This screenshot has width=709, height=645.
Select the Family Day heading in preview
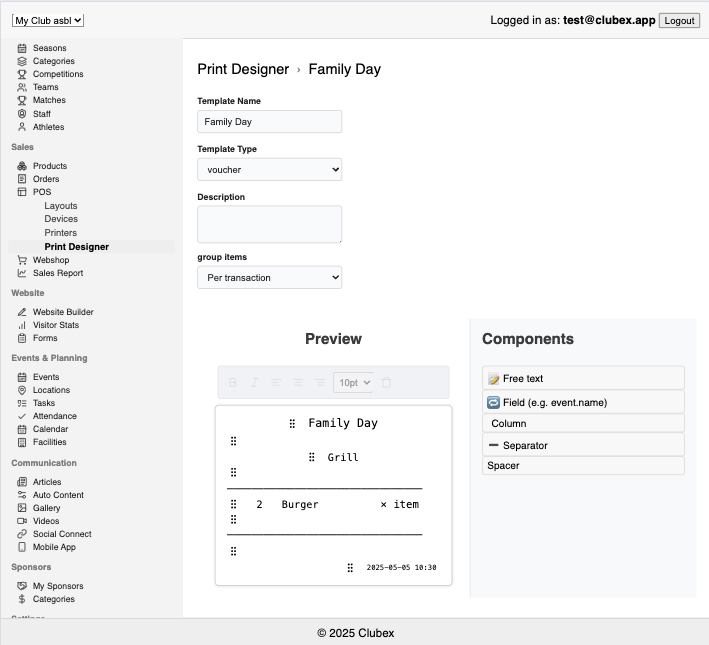(x=343, y=423)
